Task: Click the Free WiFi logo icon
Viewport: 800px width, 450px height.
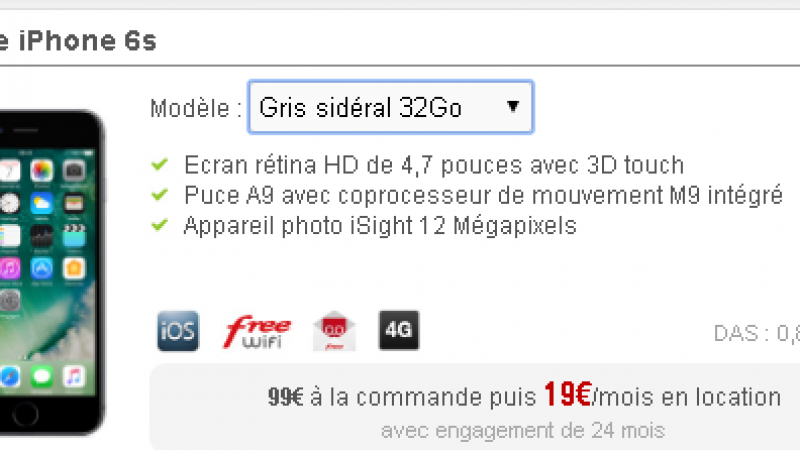Action: click(x=257, y=332)
